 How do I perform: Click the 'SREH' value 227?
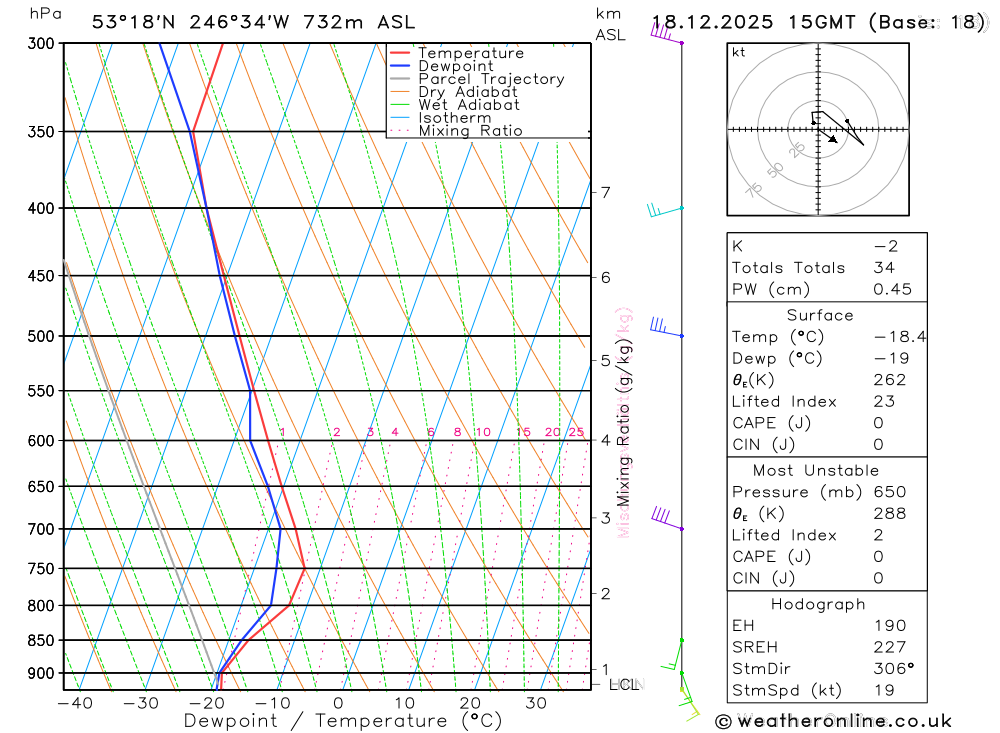coord(890,648)
